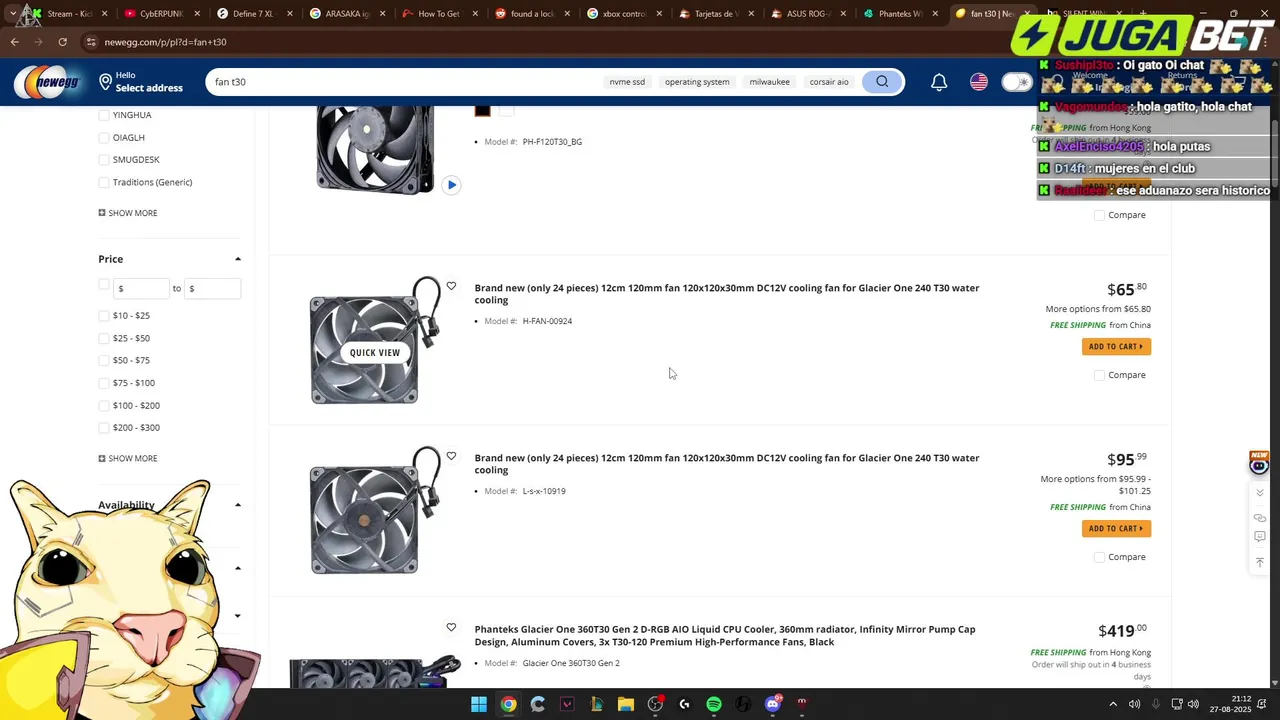Open the Select address location picker
This screenshot has height=720, width=1280.
(x=141, y=82)
